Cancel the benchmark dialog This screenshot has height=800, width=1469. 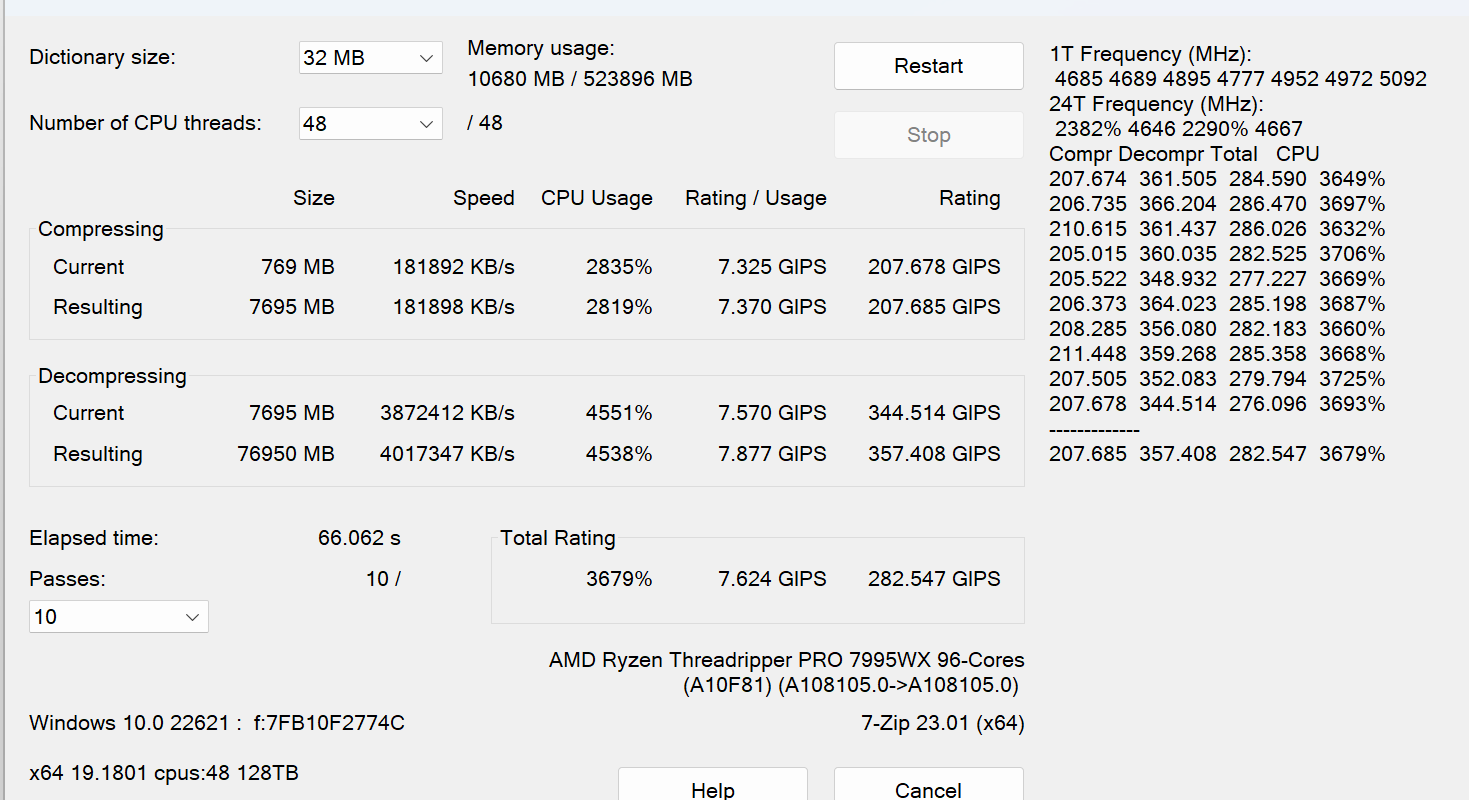[x=928, y=785]
